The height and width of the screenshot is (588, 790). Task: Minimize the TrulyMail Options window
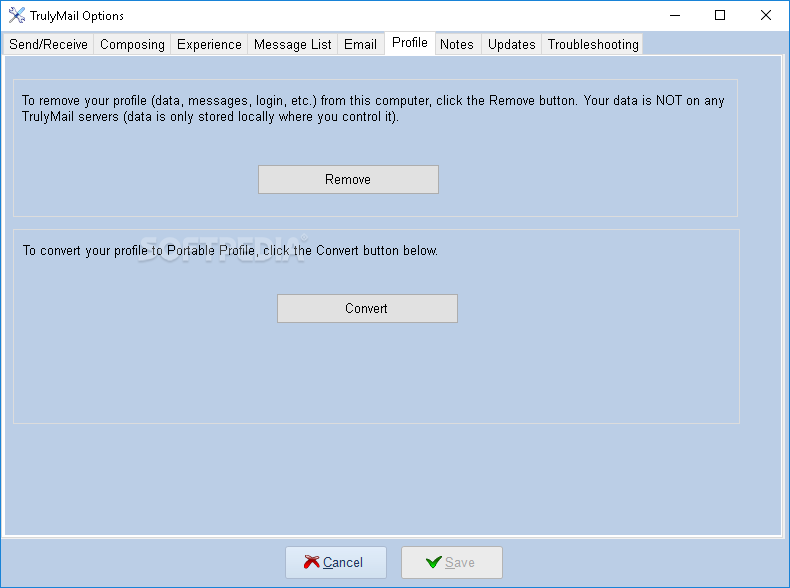675,16
